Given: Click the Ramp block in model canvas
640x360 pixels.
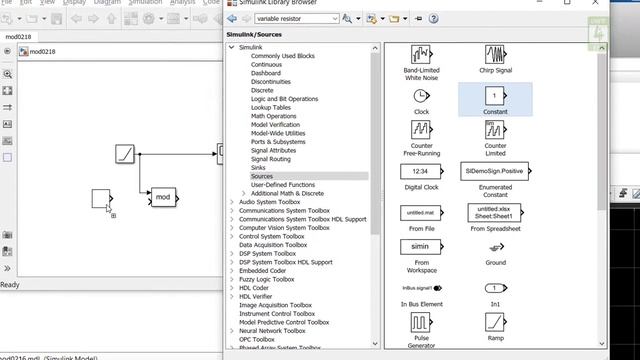Looking at the screenshot, I should tap(124, 154).
